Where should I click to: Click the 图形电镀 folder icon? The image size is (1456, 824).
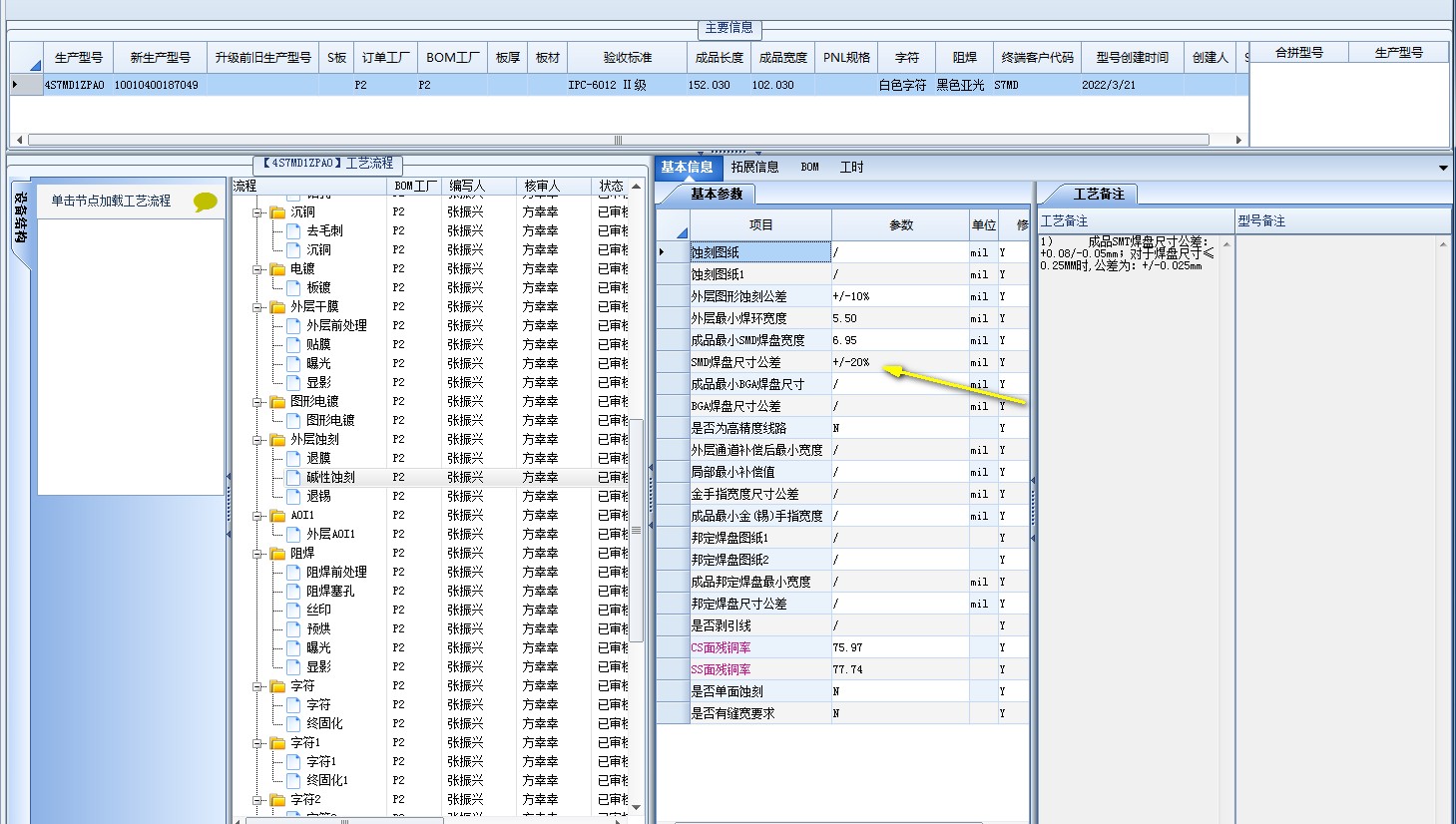tap(277, 401)
